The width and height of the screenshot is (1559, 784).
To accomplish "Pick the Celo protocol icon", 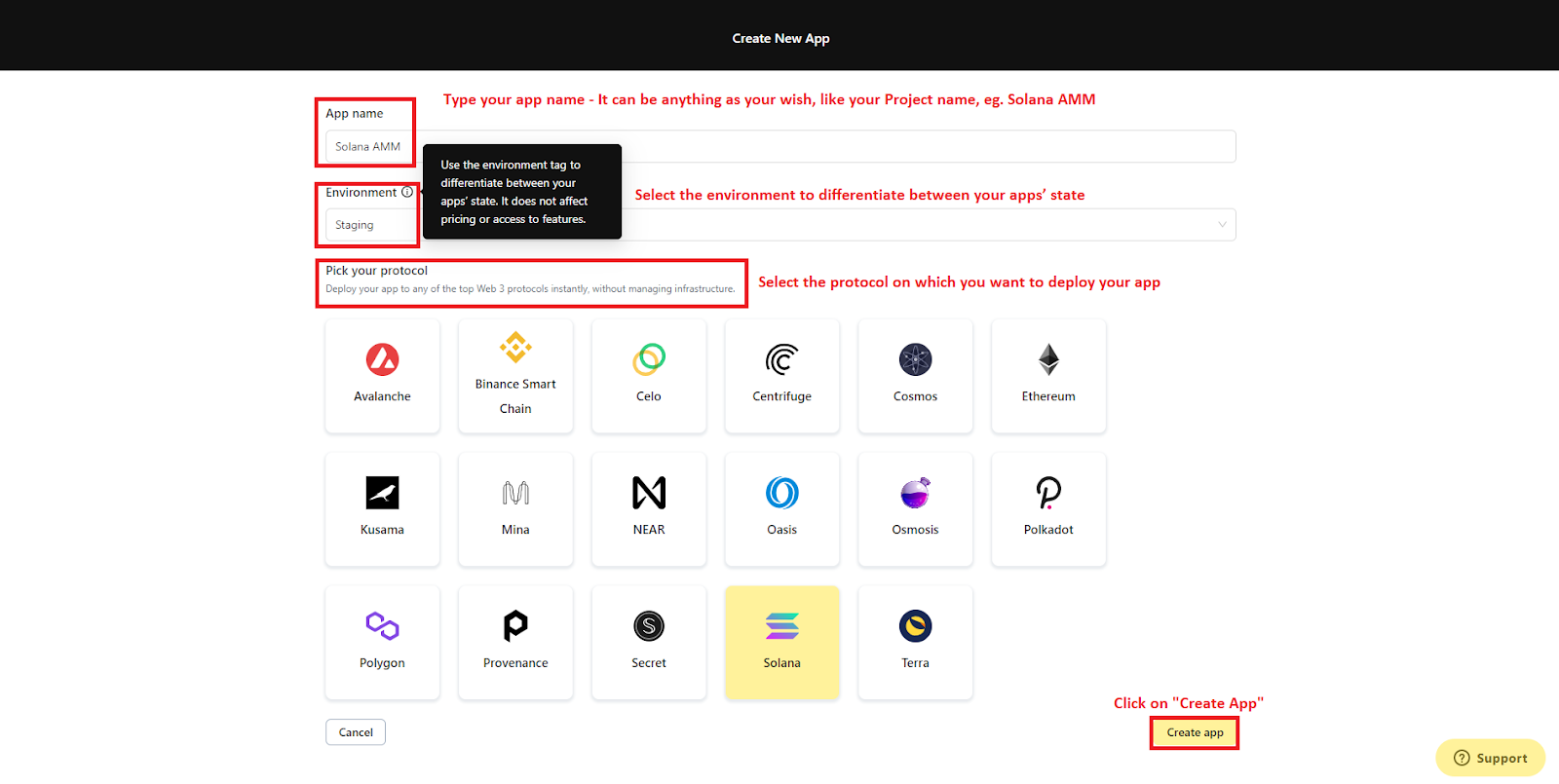I will pos(649,359).
